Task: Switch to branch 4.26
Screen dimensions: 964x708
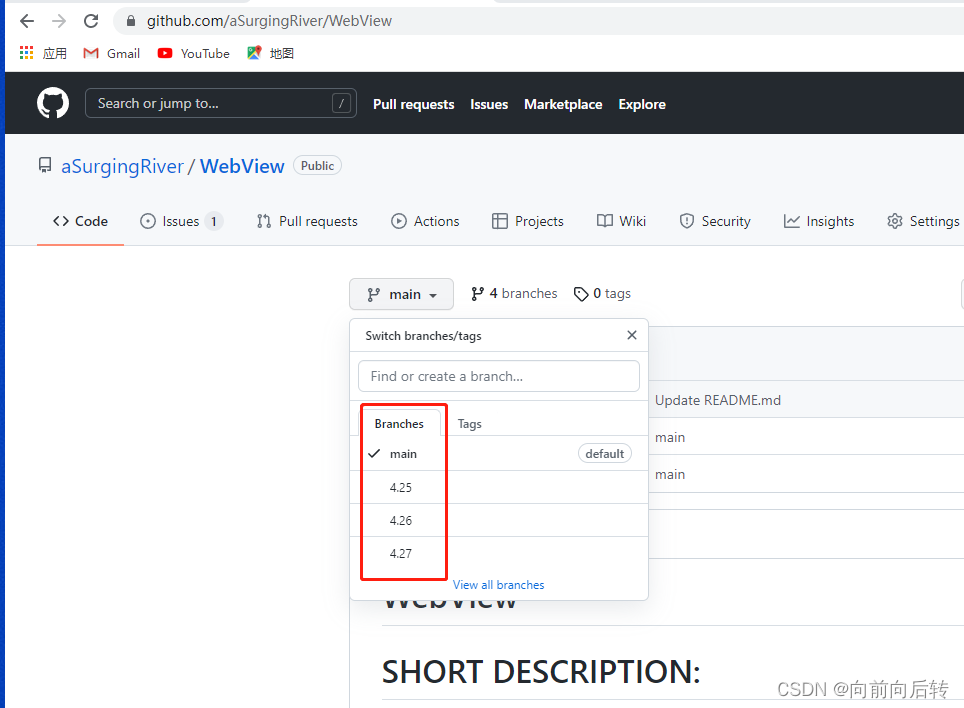Action: click(x=499, y=521)
